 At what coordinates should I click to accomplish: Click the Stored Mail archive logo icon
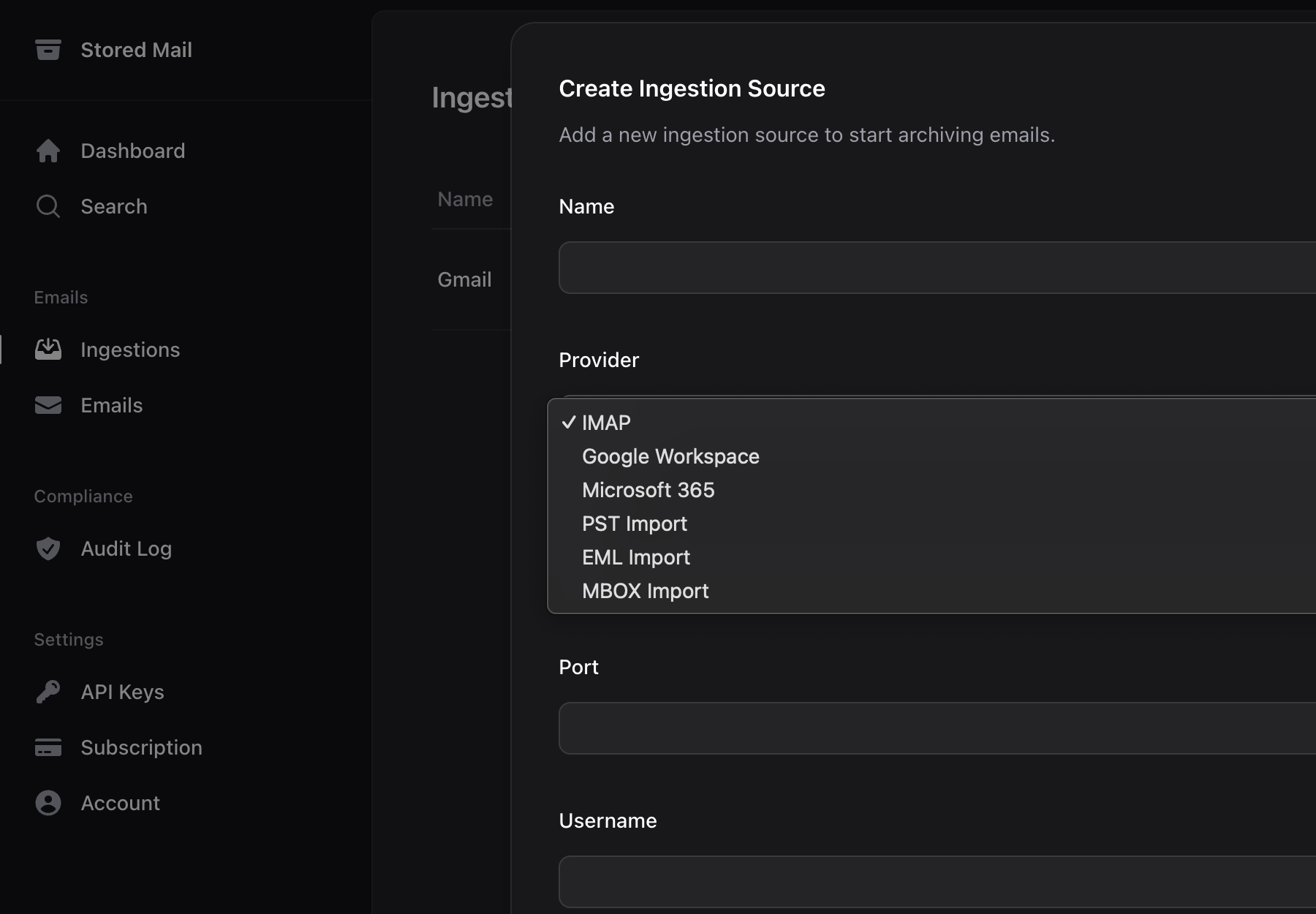point(48,50)
